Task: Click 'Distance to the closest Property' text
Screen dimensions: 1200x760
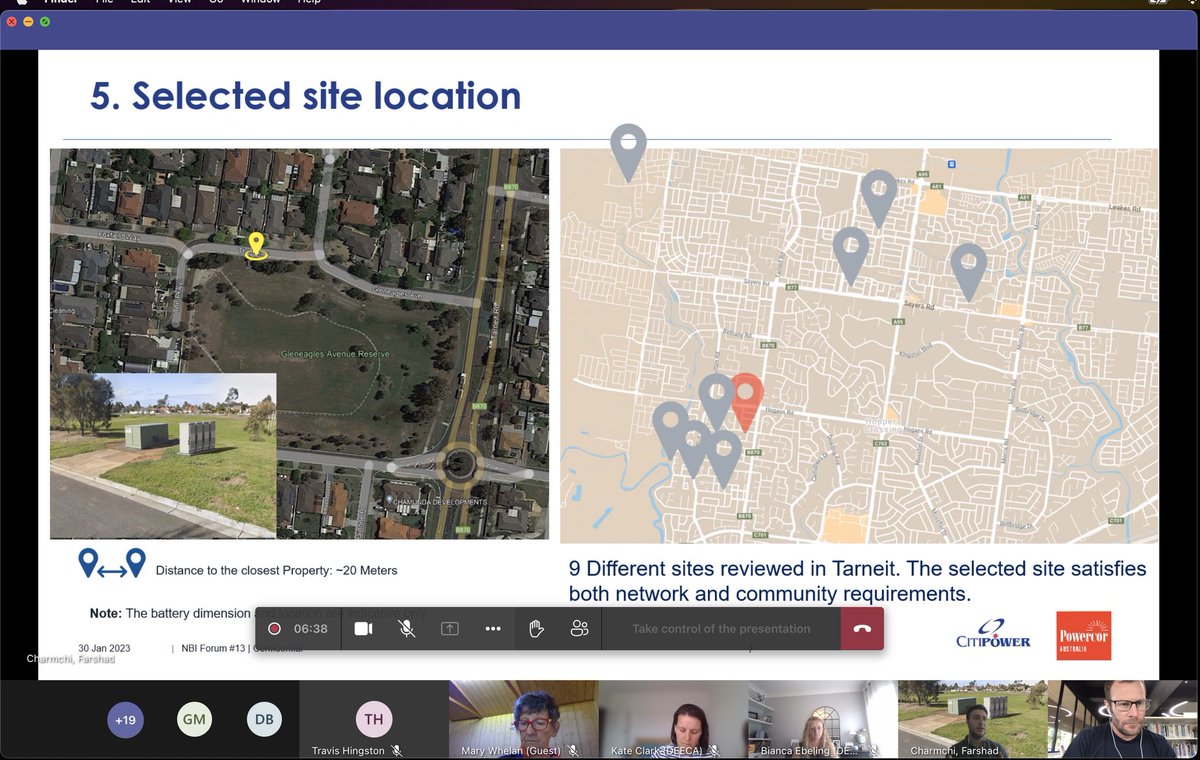Action: [x=276, y=570]
